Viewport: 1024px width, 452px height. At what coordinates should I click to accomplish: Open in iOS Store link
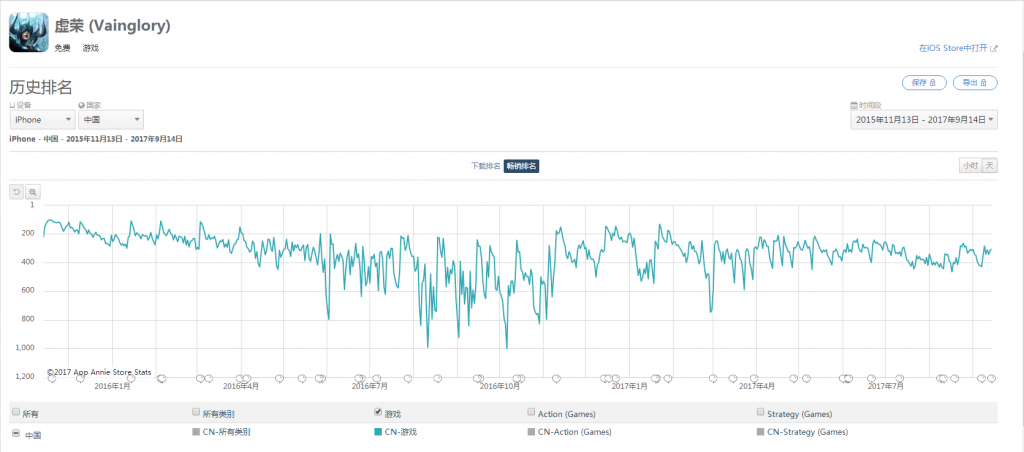(953, 48)
